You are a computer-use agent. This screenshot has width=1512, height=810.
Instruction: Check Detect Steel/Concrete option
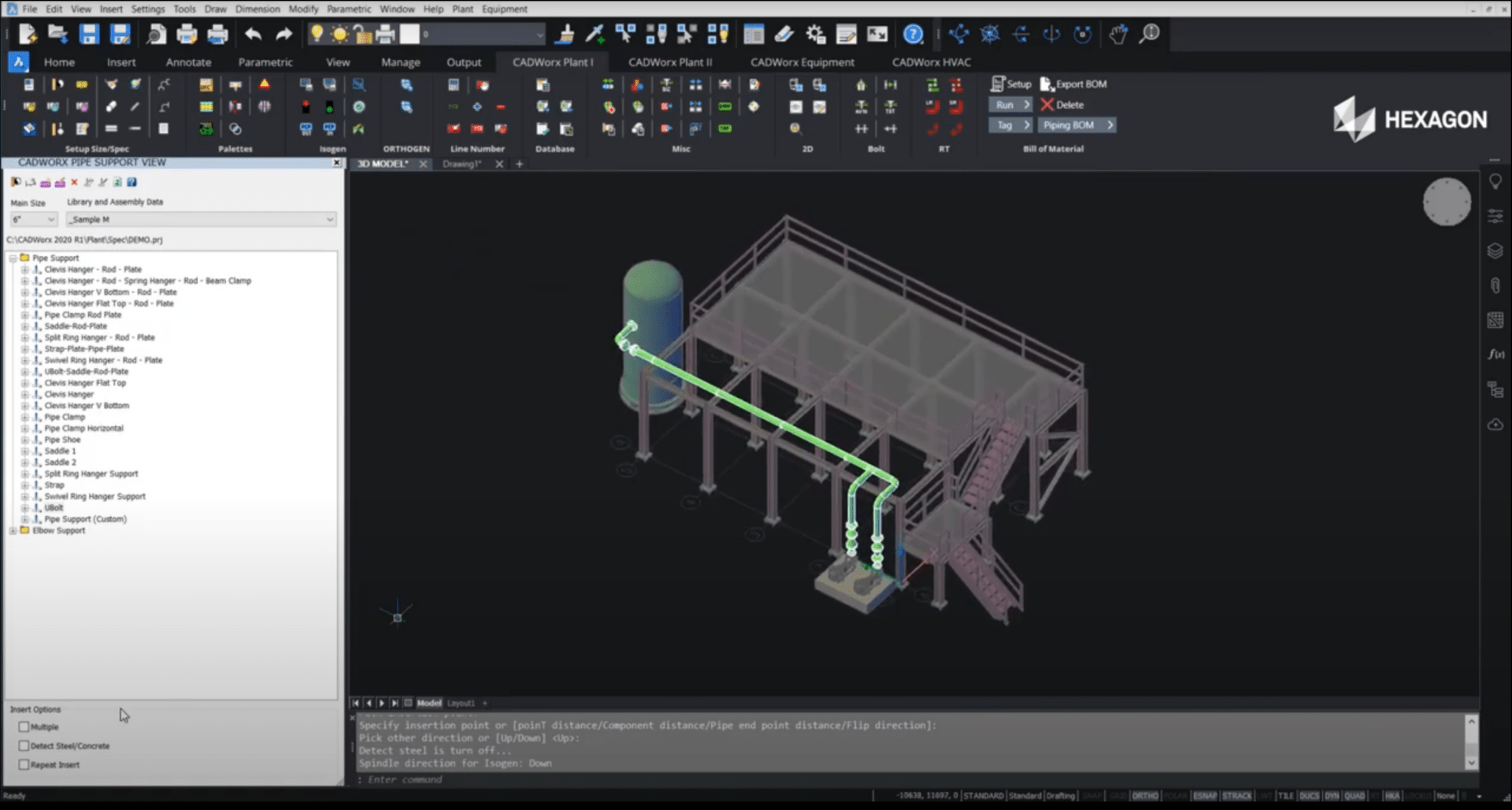coord(24,745)
